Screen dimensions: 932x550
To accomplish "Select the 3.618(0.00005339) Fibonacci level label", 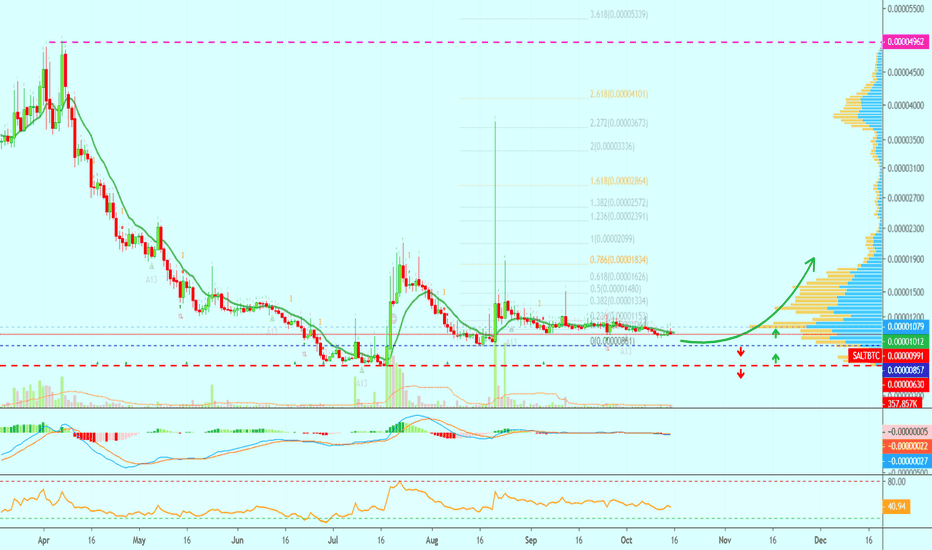I will (619, 14).
